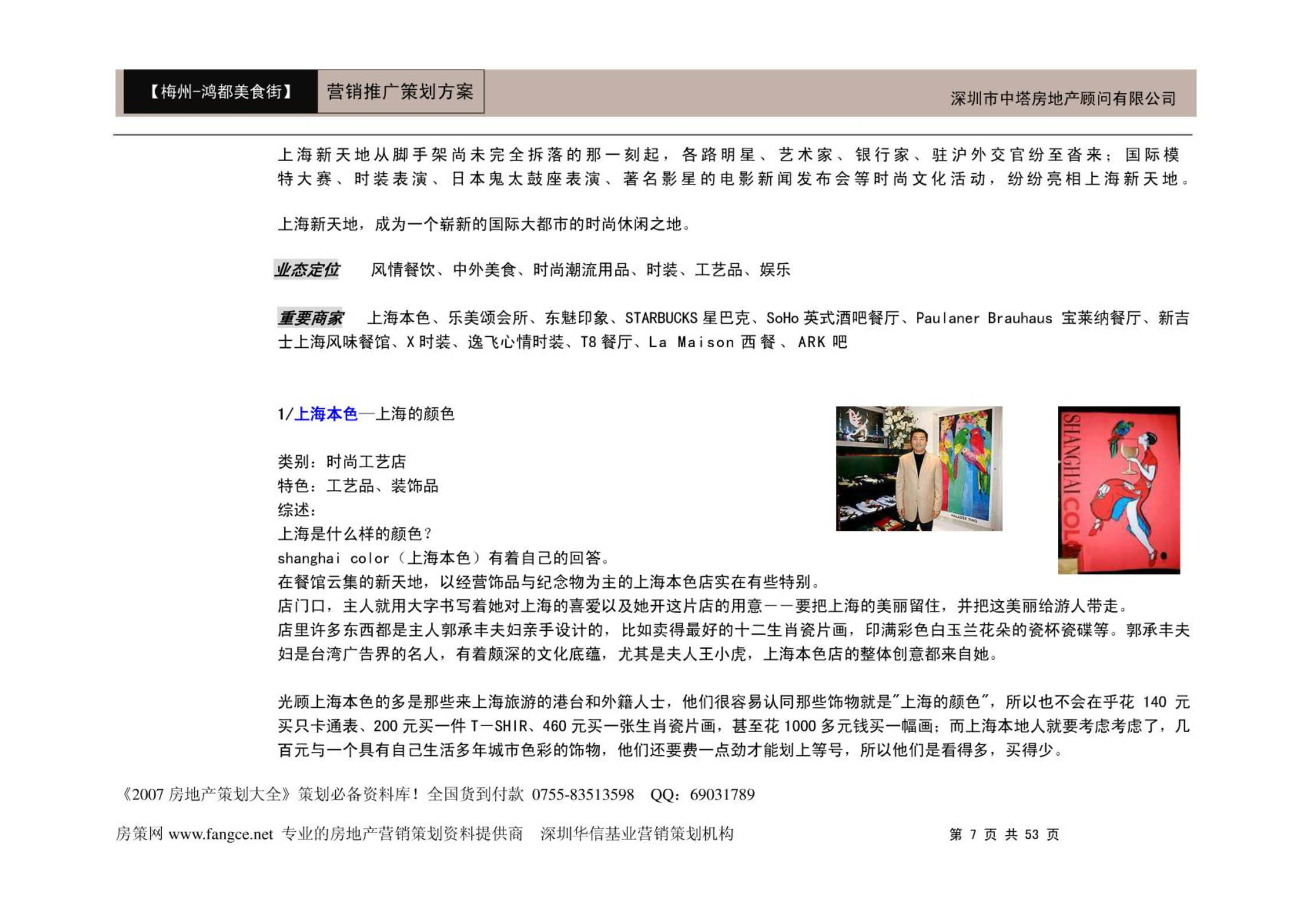Screen dimensions: 1306x924
Task: Click the 深圳市中塔房地产顾问有限公司 company name
Action: pyautogui.click(x=1062, y=99)
